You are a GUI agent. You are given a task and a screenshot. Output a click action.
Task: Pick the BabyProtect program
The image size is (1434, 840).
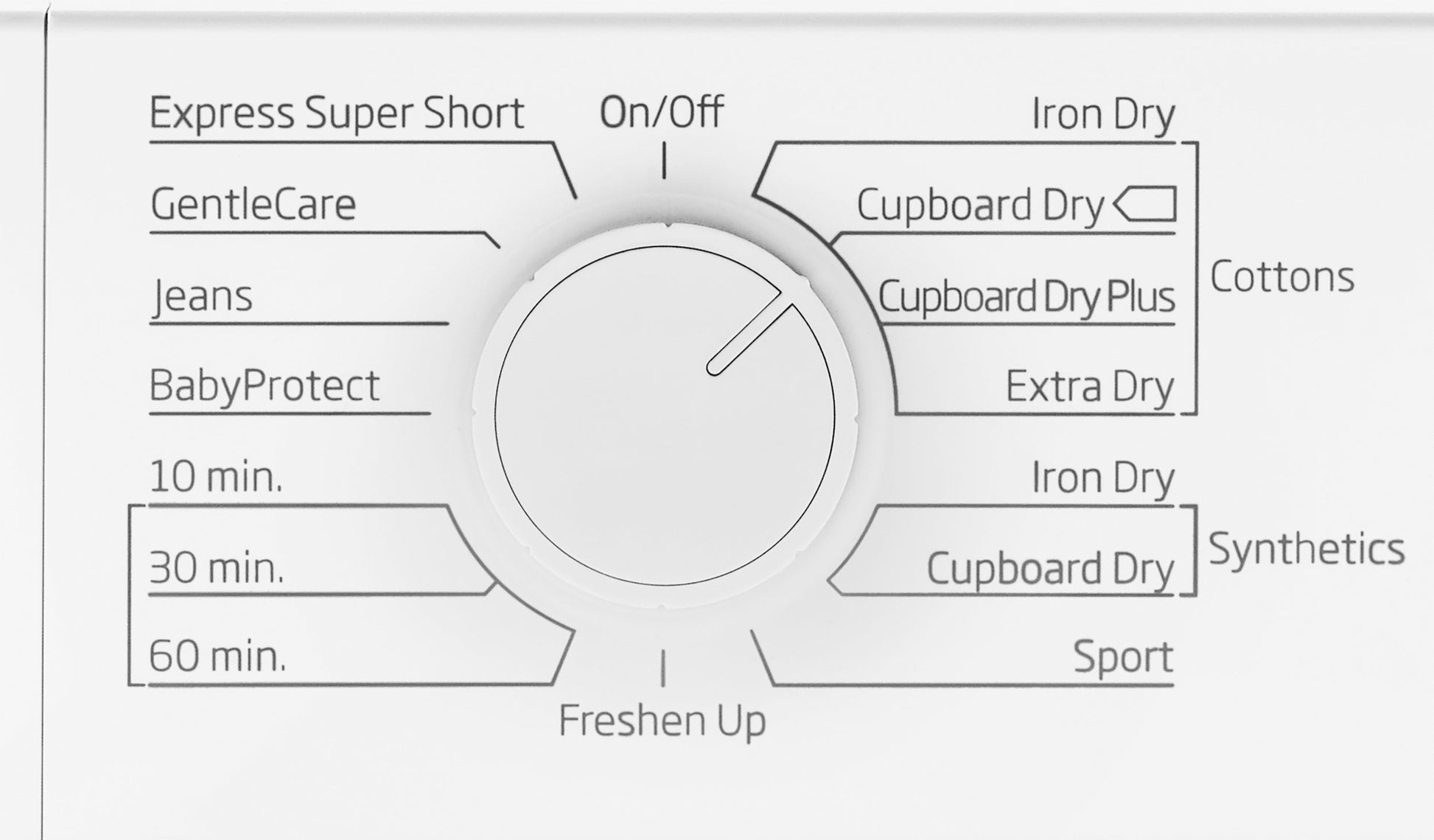coord(265,385)
